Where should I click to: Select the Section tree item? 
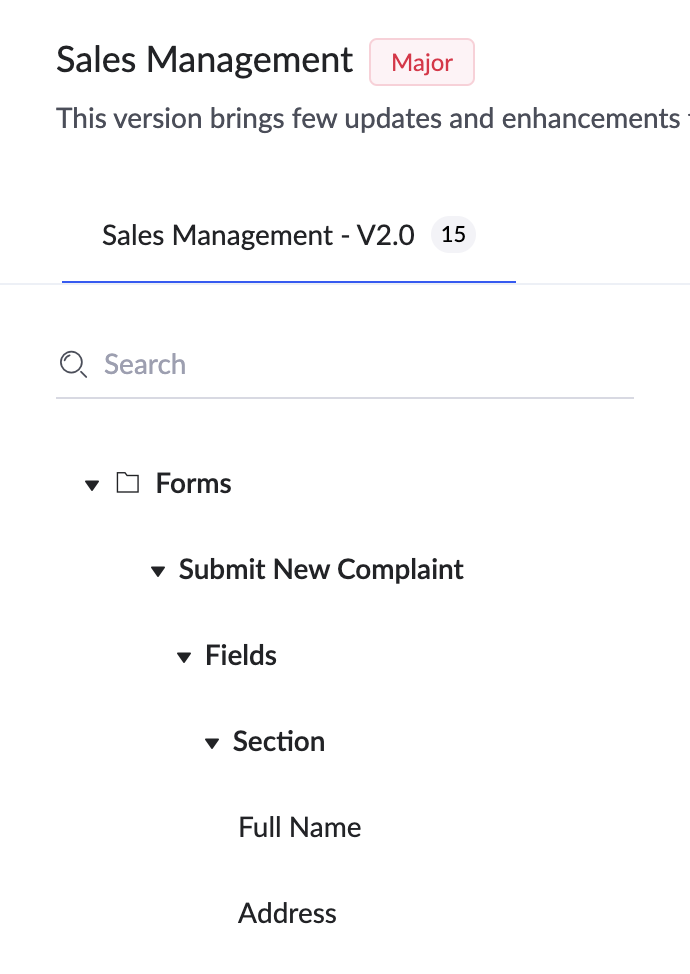[279, 742]
